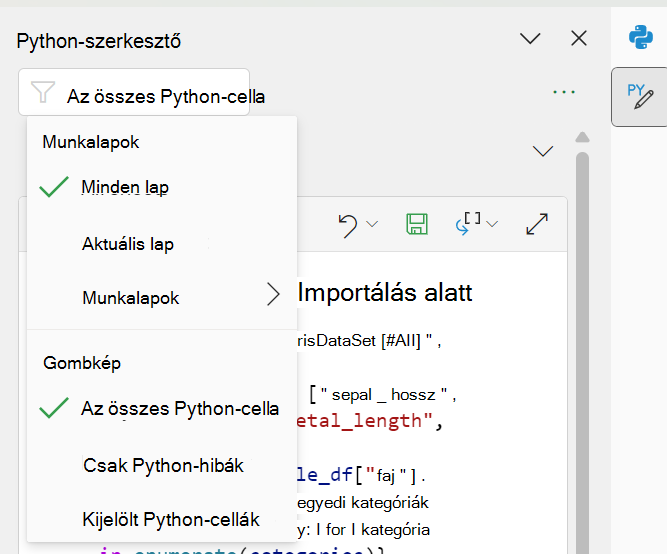Click the Gombkép section header
The height and width of the screenshot is (554, 667).
82,363
